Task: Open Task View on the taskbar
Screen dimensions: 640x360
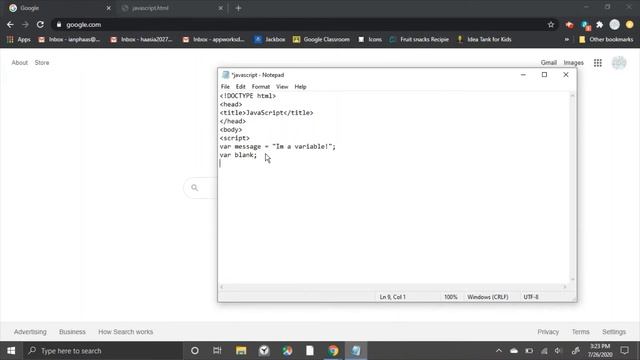Action: pos(217,351)
